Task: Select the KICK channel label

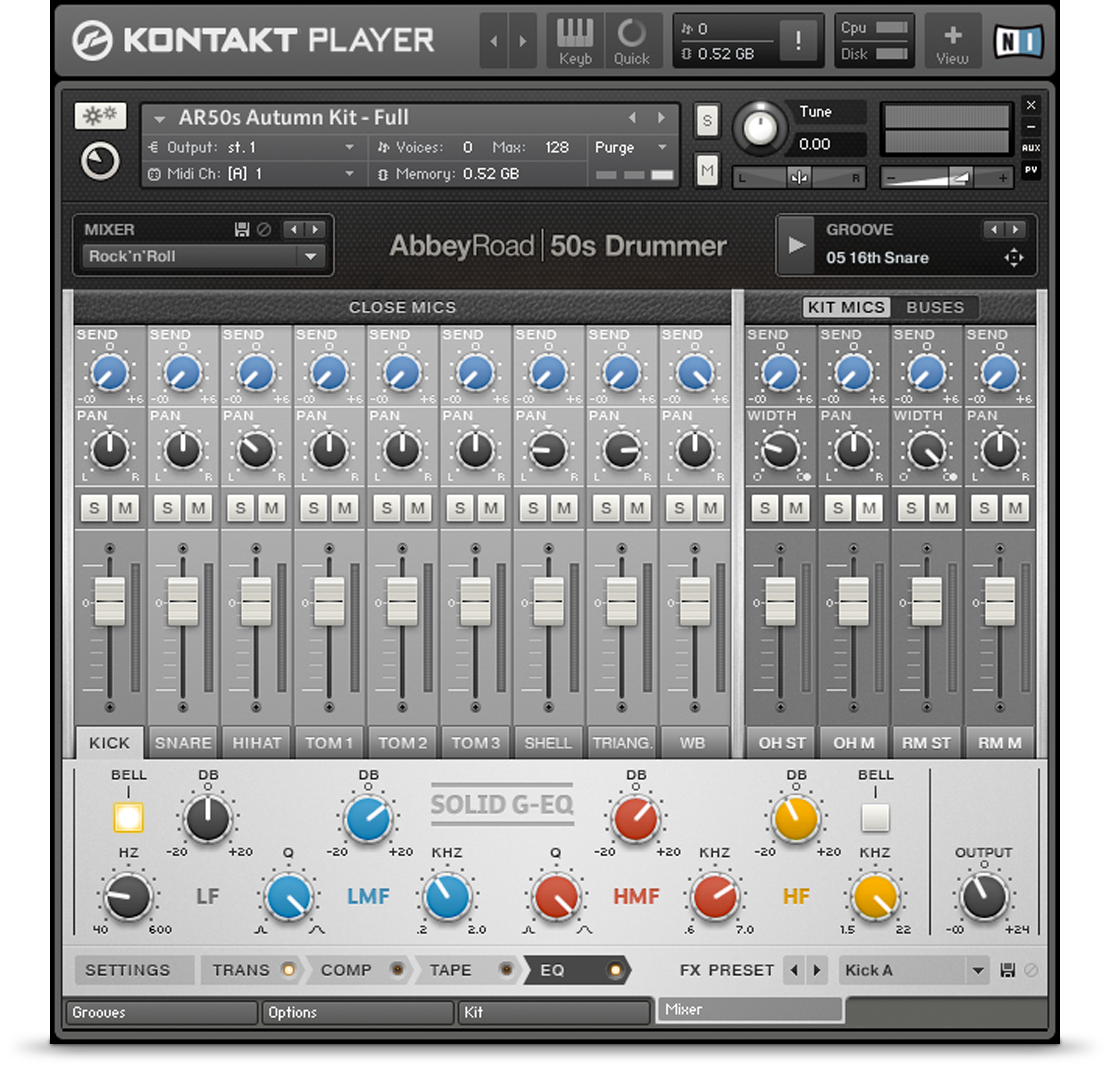Action: point(110,743)
